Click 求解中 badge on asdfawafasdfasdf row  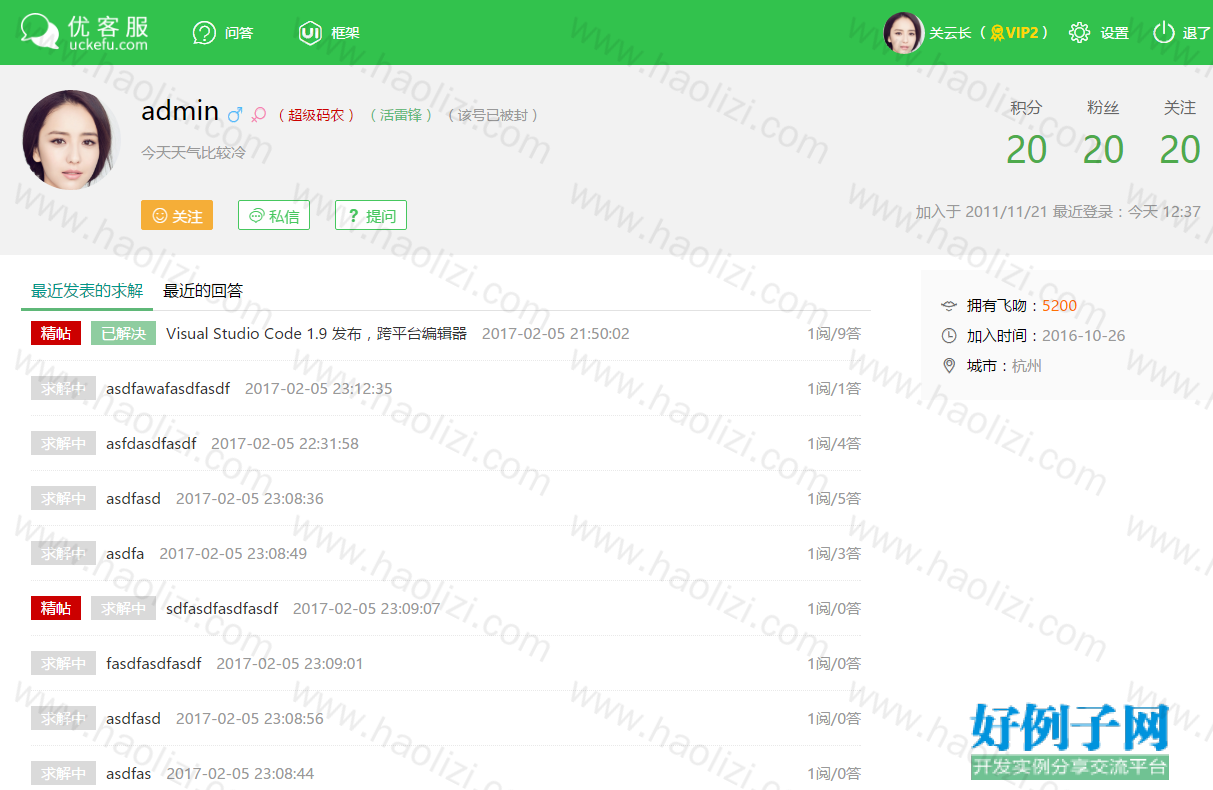63,388
